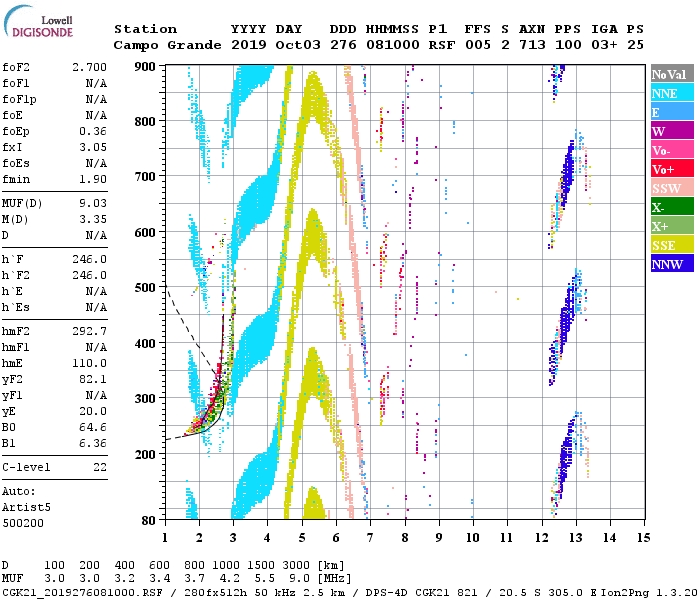Select the NNE cyan legend swatch
The height and width of the screenshot is (600, 700).
672,93
